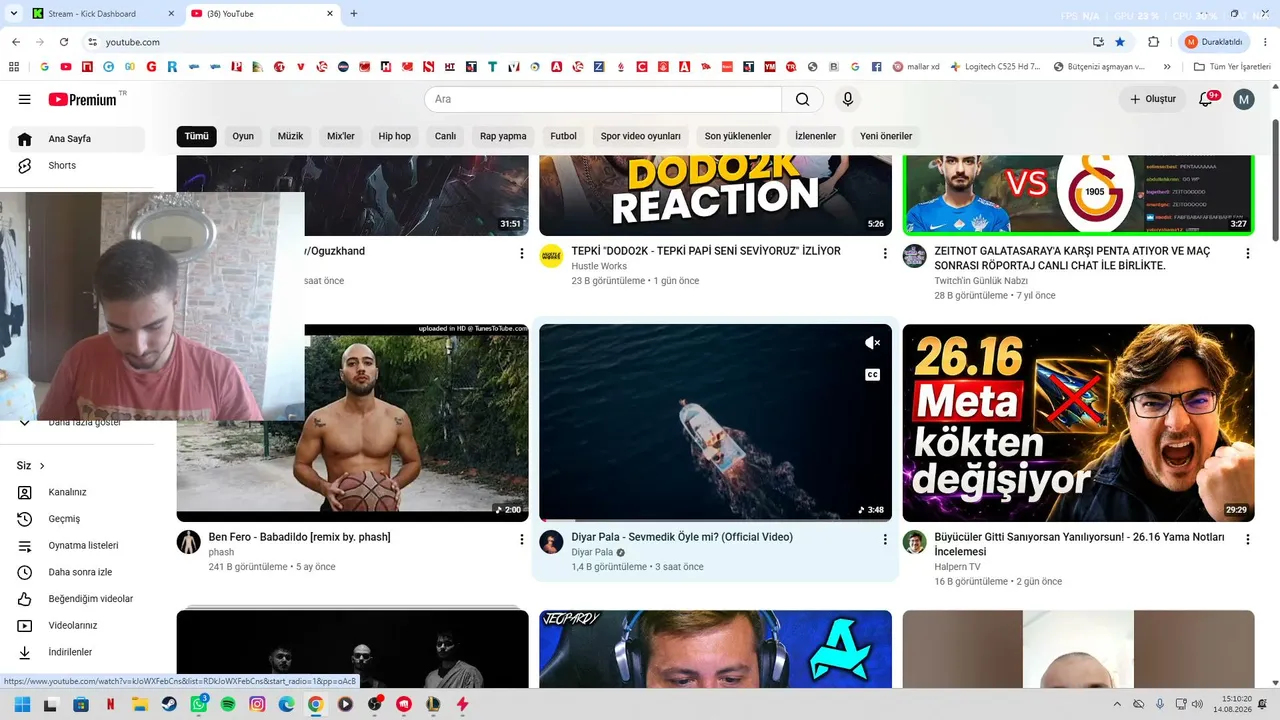Open the Shorts section in sidebar
The image size is (1280, 720).
[63, 165]
